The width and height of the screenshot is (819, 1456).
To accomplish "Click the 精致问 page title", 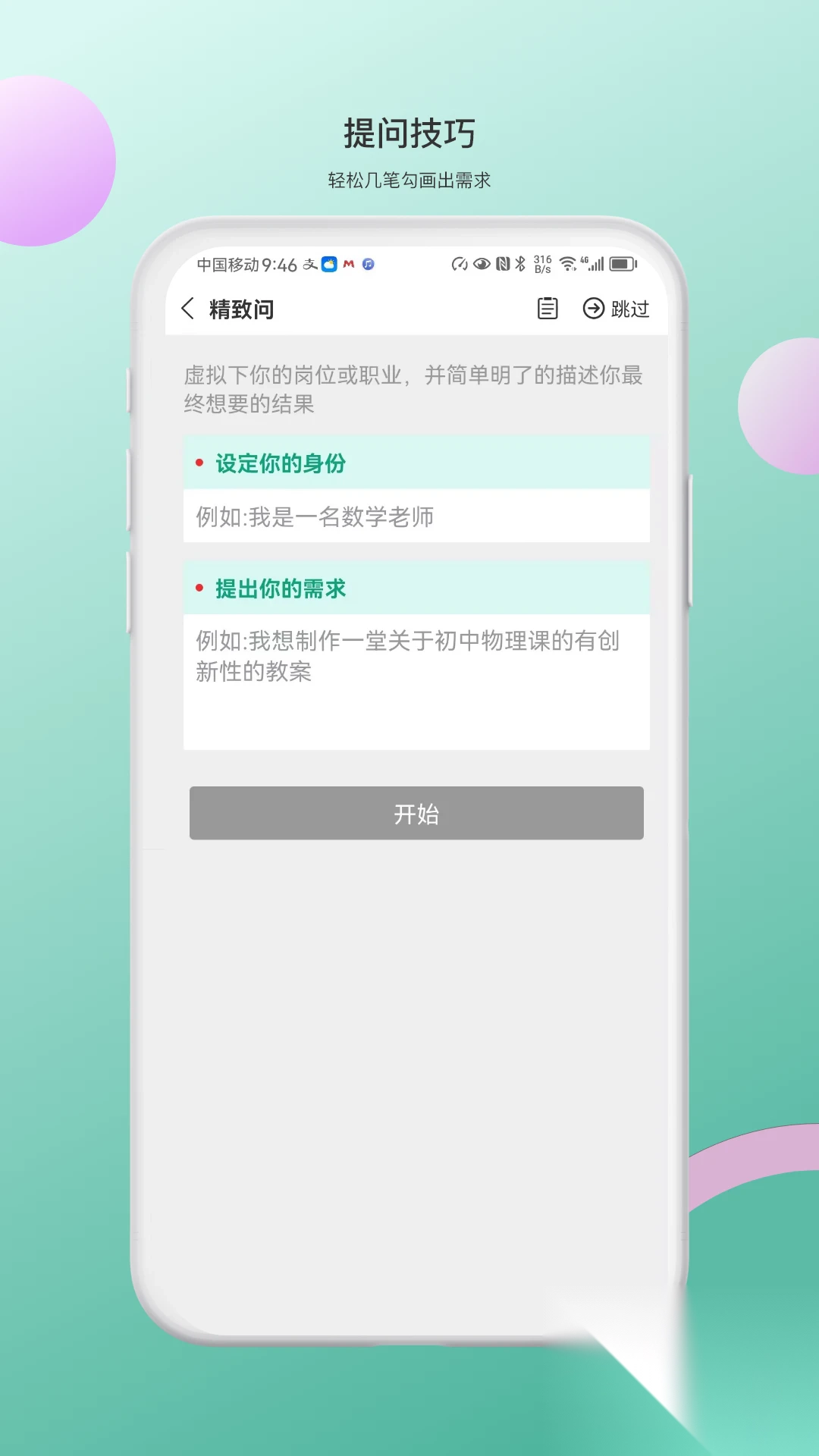I will click(x=241, y=309).
